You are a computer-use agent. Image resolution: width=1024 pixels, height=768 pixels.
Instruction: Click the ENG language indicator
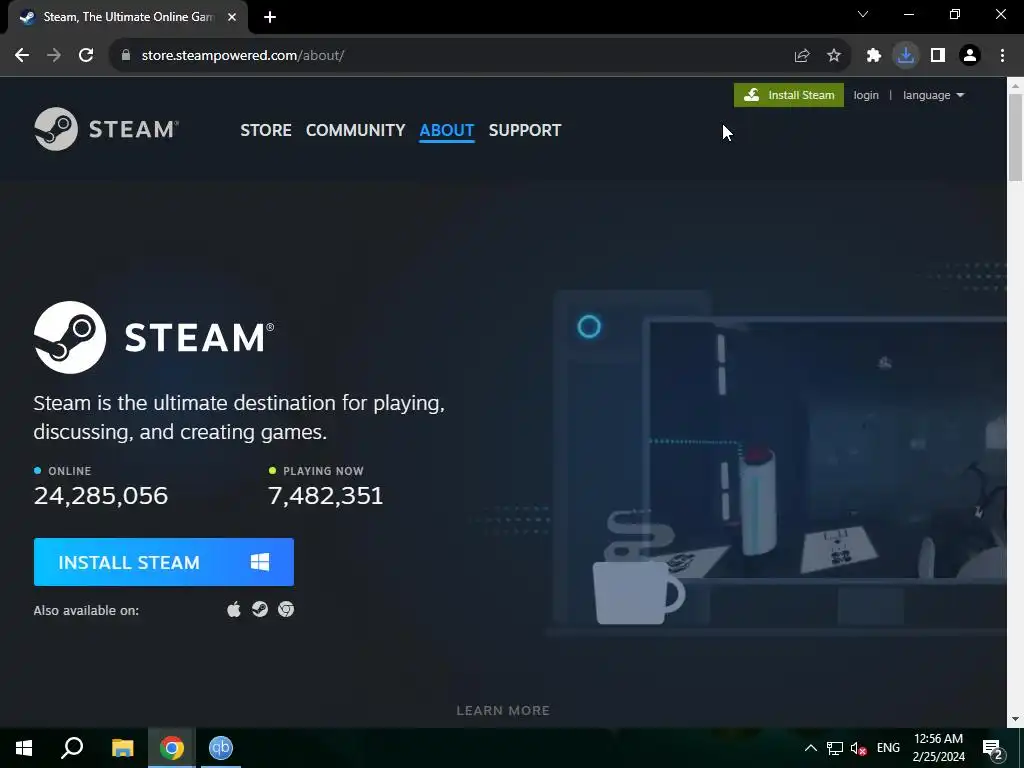coord(888,748)
